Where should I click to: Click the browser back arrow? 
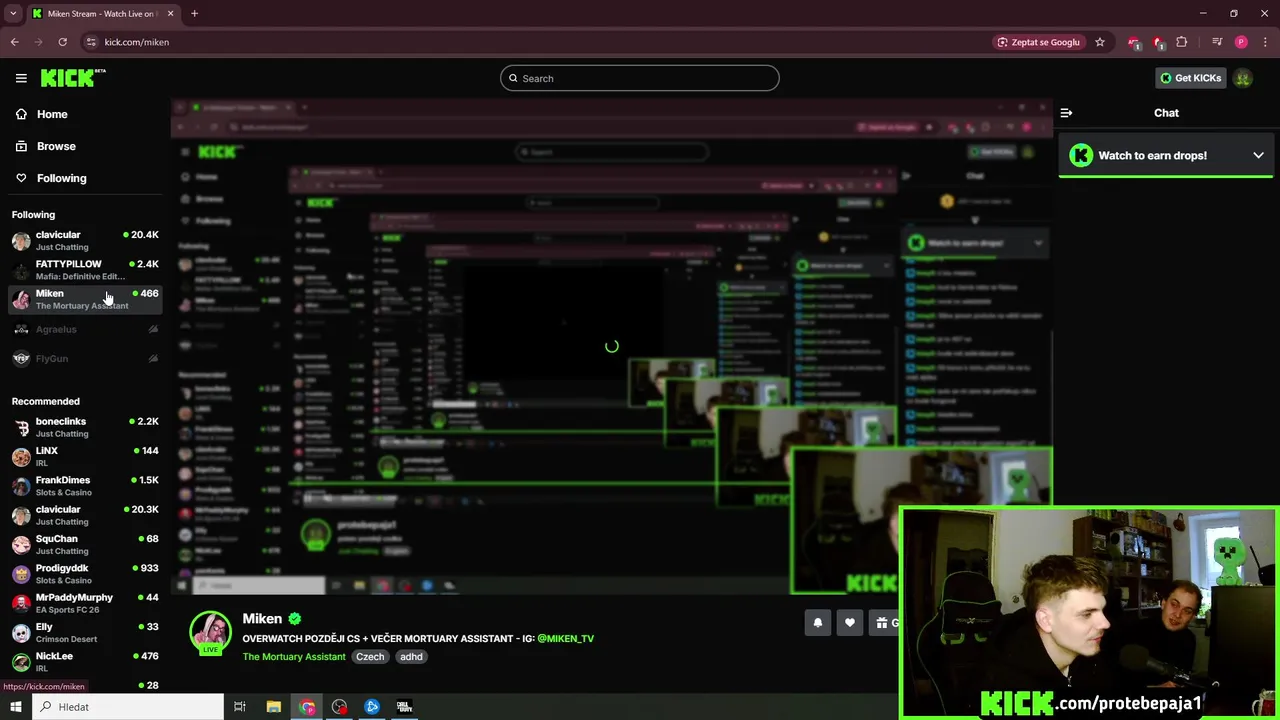point(14,42)
